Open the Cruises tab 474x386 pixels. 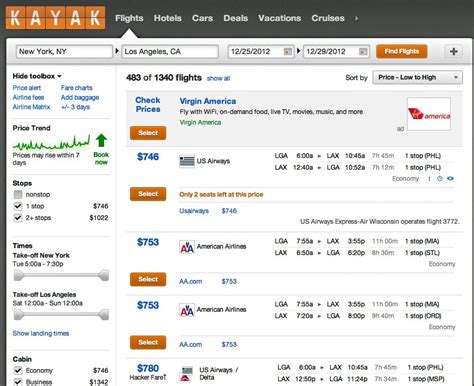[x=328, y=18]
